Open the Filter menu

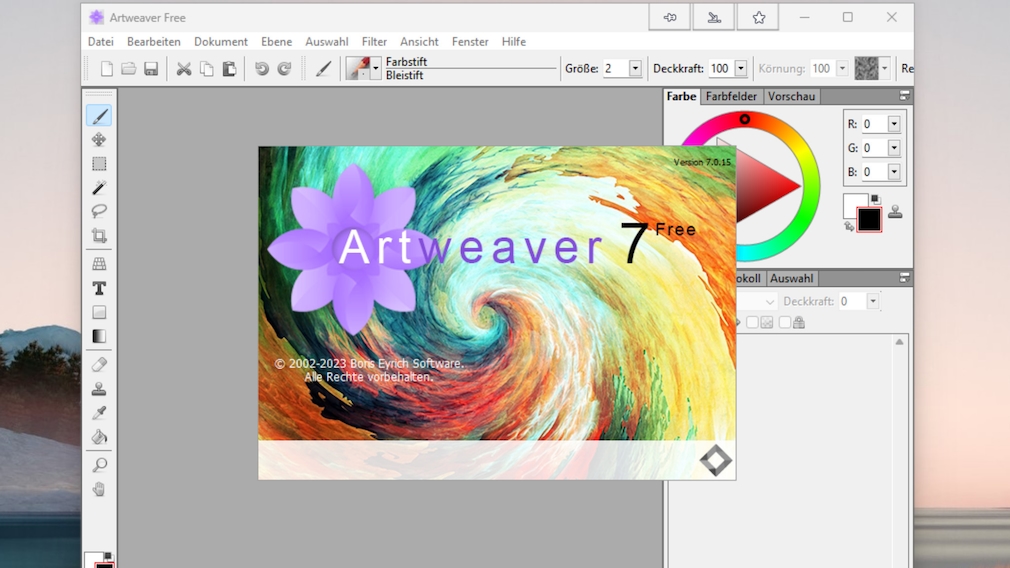tap(374, 42)
